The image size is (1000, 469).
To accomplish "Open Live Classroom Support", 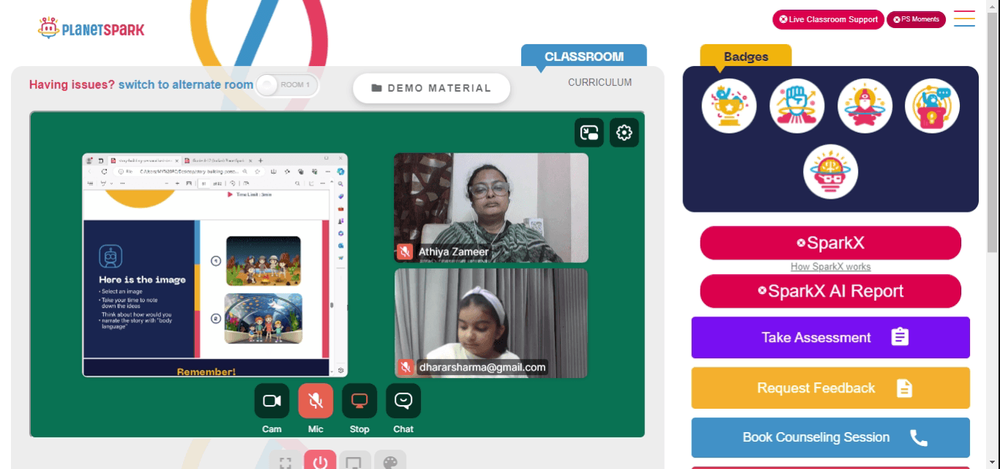I will (x=828, y=19).
